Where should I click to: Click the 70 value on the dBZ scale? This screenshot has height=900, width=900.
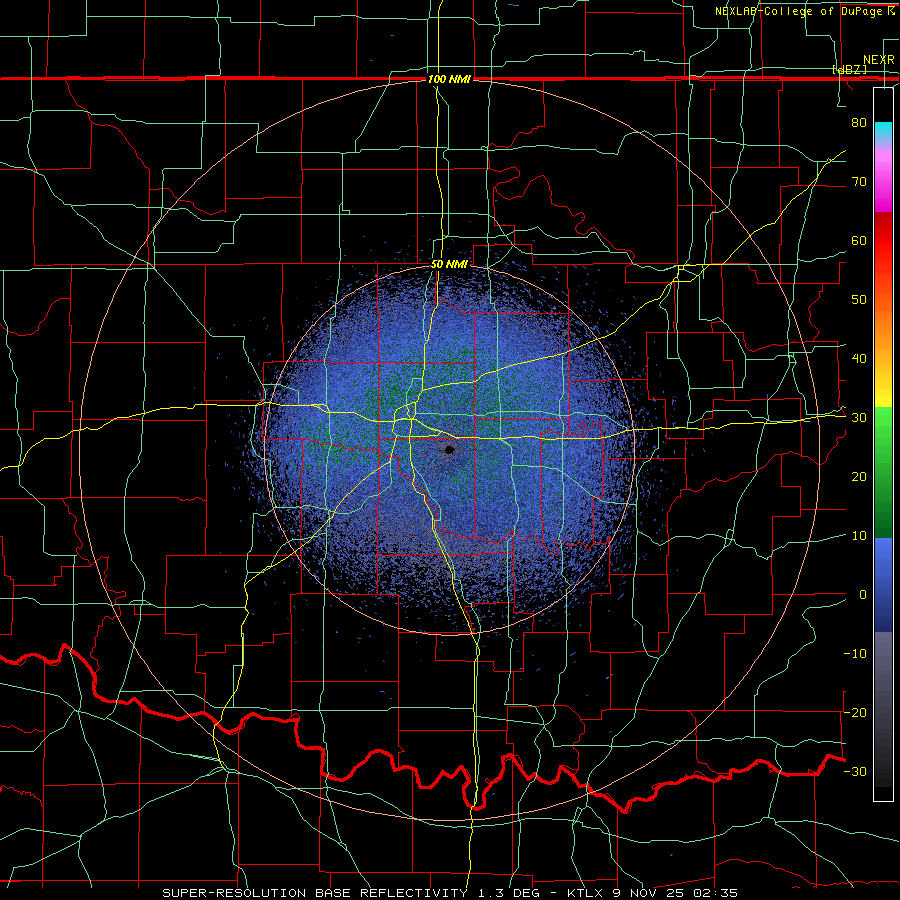click(x=859, y=181)
